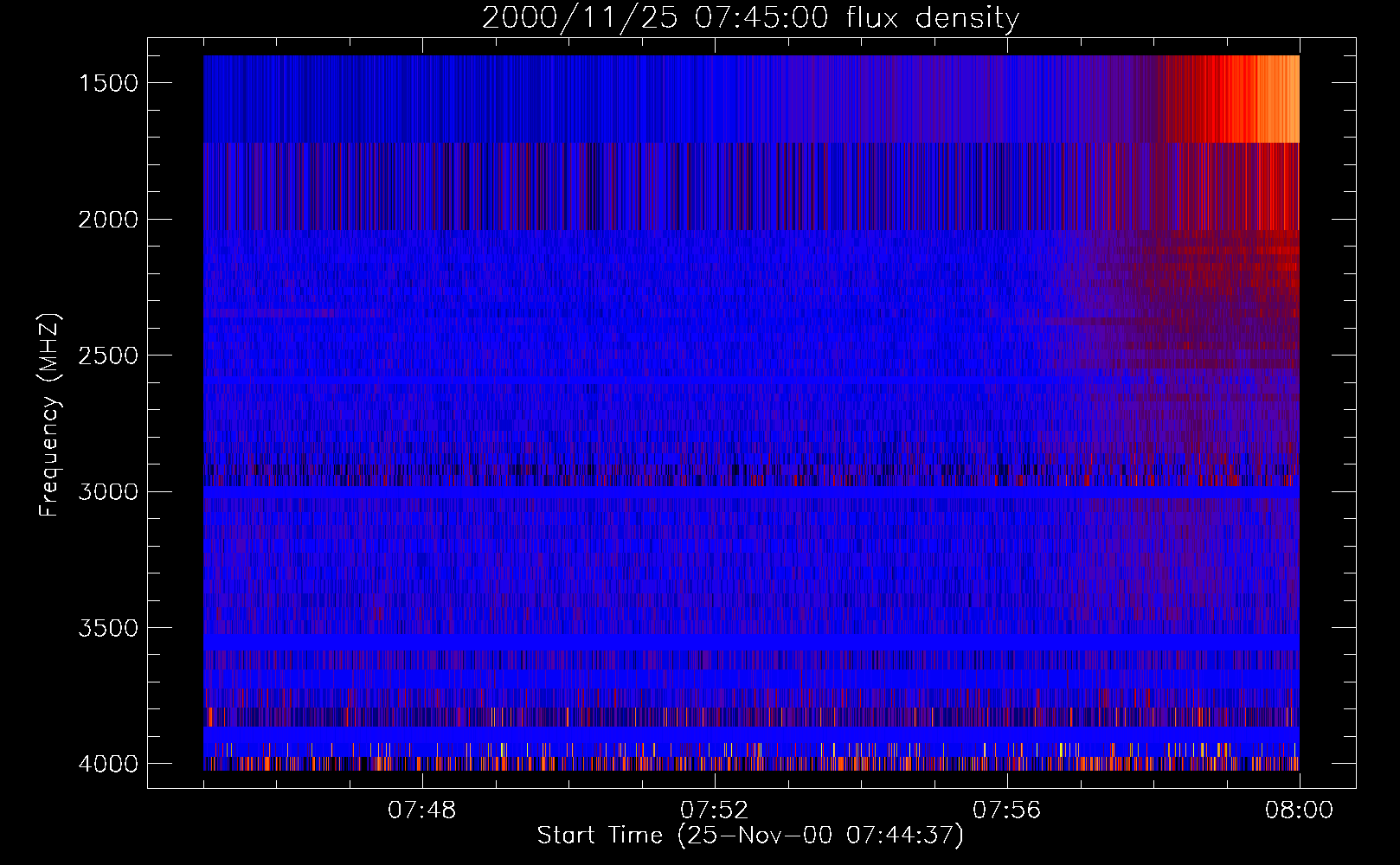Click the 'Start Time (25-Nov-00 07:44:37)' label
The width and height of the screenshot is (1400, 865).
coord(750,836)
